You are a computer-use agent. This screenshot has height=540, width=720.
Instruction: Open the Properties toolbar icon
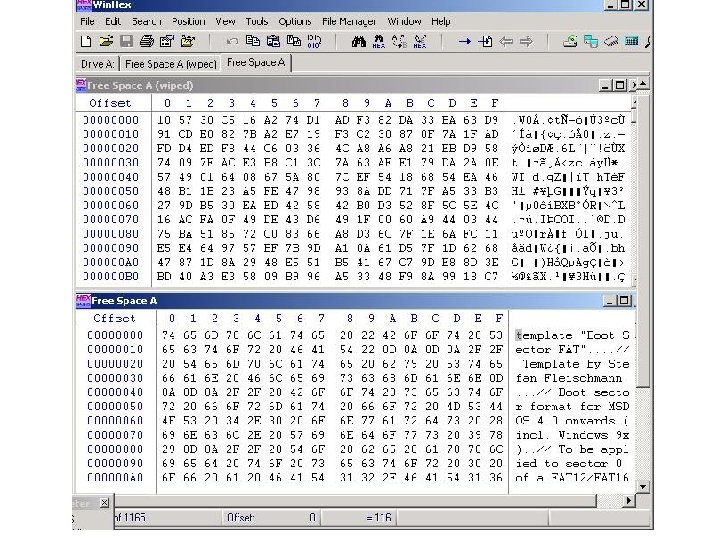tap(167, 41)
